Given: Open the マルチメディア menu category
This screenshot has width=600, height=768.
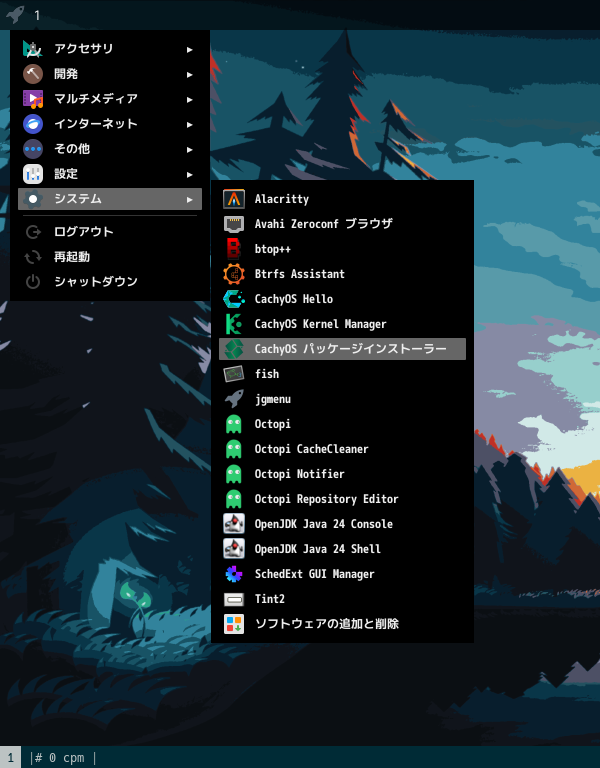Looking at the screenshot, I should (x=110, y=99).
